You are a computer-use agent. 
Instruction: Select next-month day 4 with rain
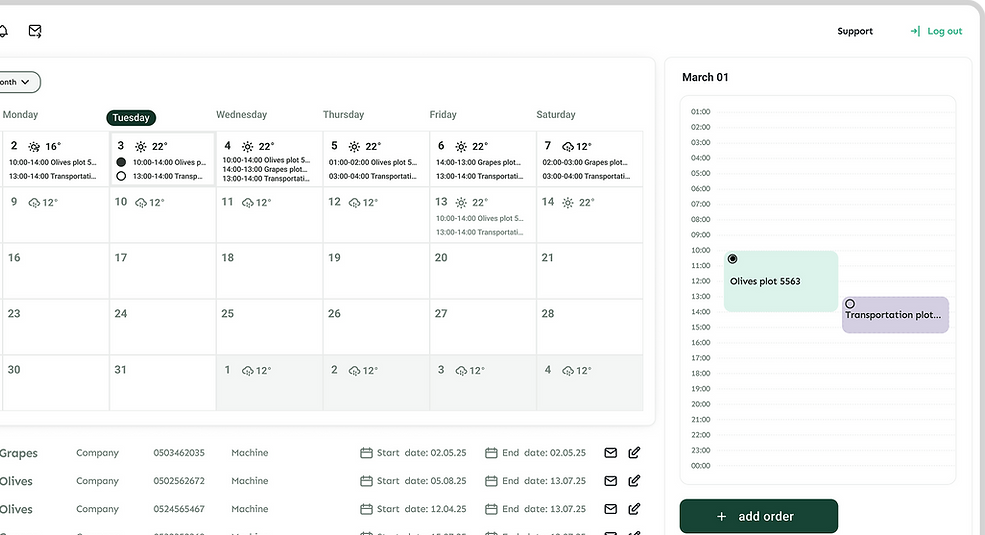click(x=590, y=383)
